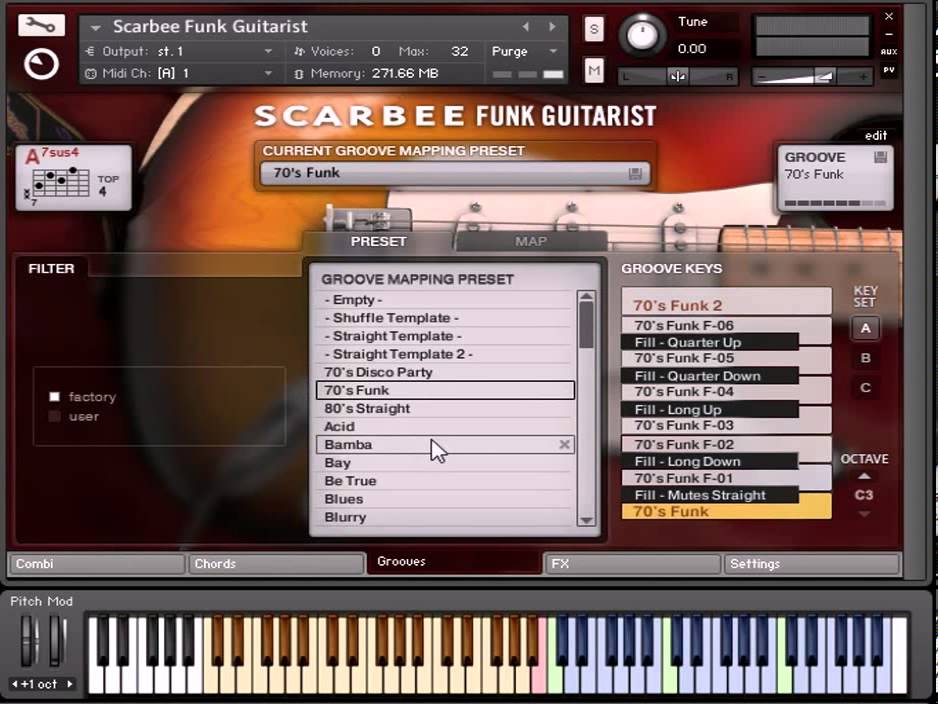This screenshot has width=938, height=704.
Task: Open the Chords page tab
Action: click(x=276, y=563)
